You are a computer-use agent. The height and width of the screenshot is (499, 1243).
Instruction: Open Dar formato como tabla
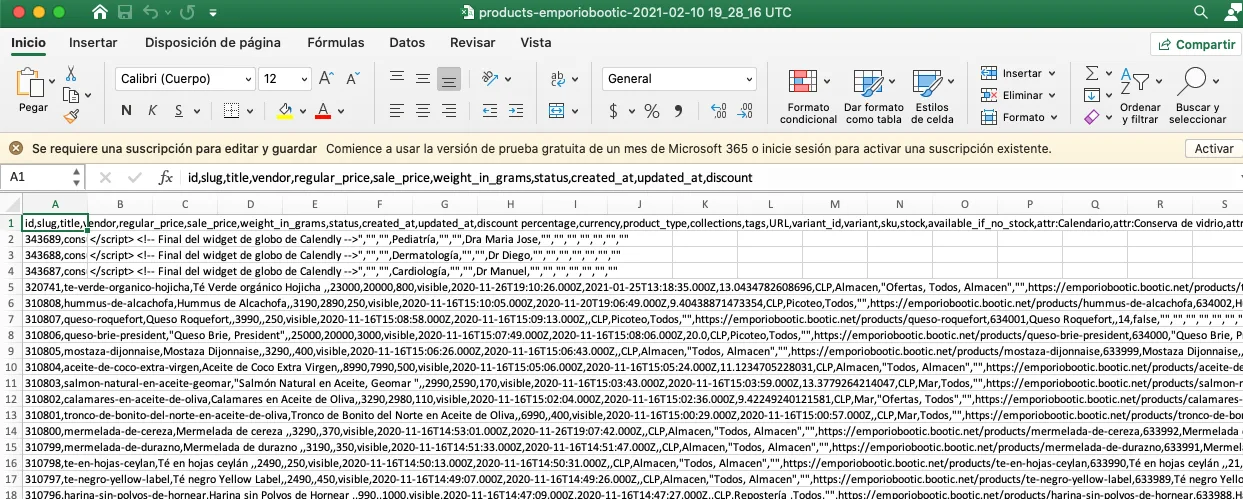coord(873,96)
